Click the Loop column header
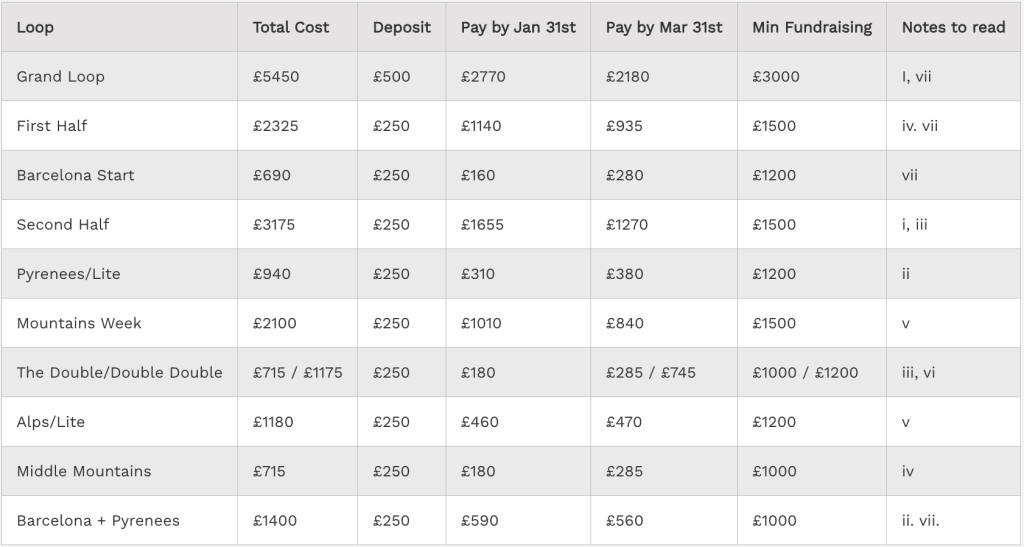1024x547 pixels. 35,27
